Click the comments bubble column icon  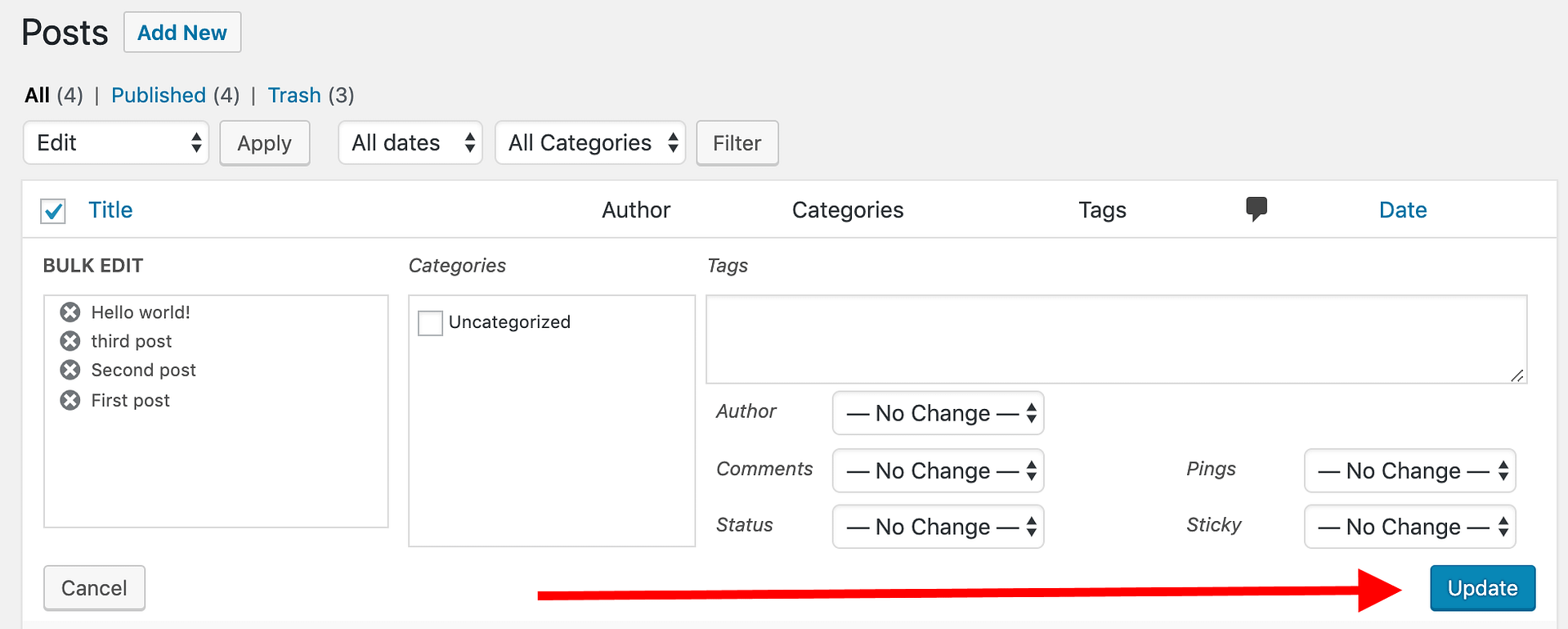1256,209
